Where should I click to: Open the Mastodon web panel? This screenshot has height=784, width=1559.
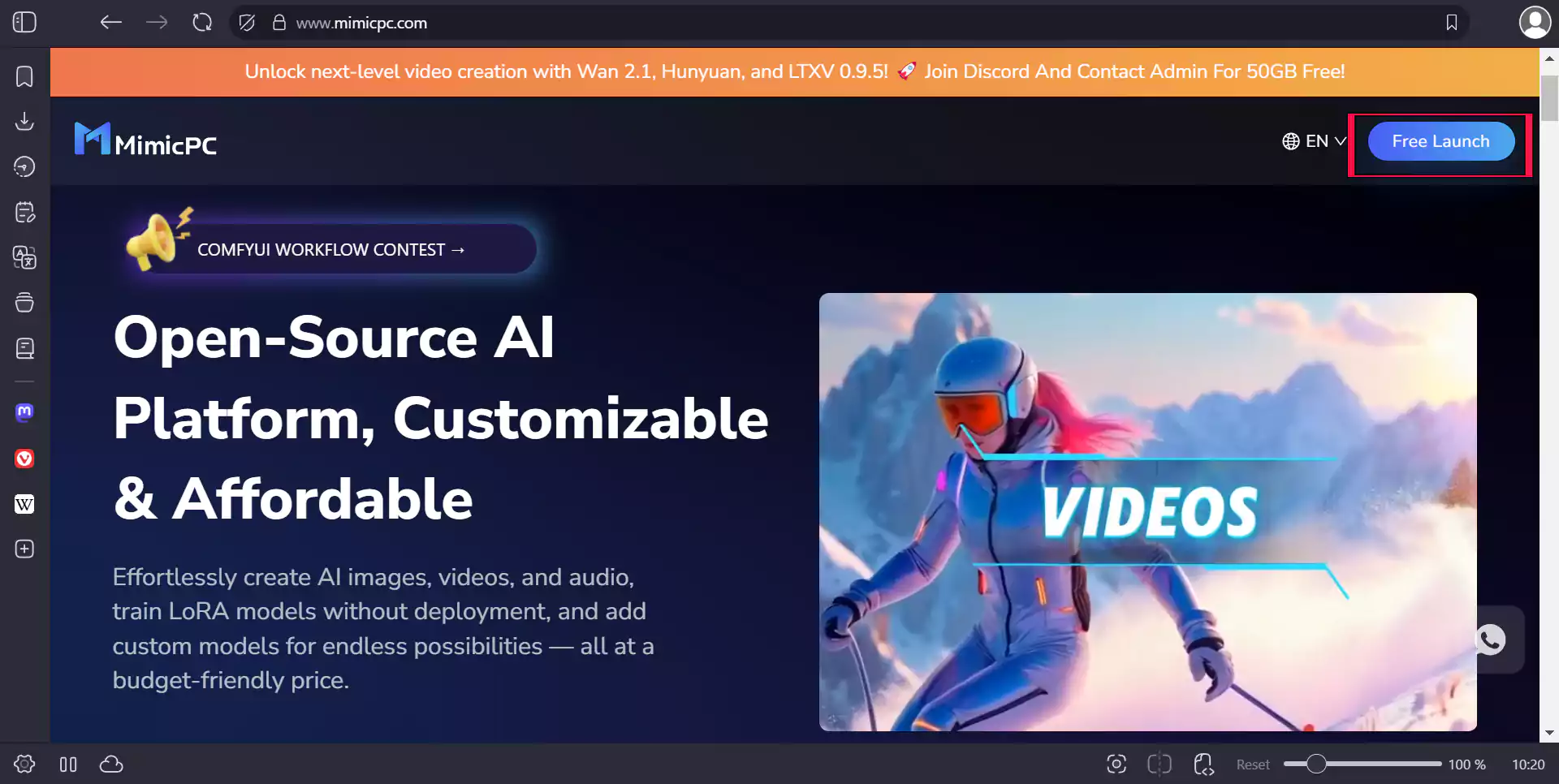(24, 412)
